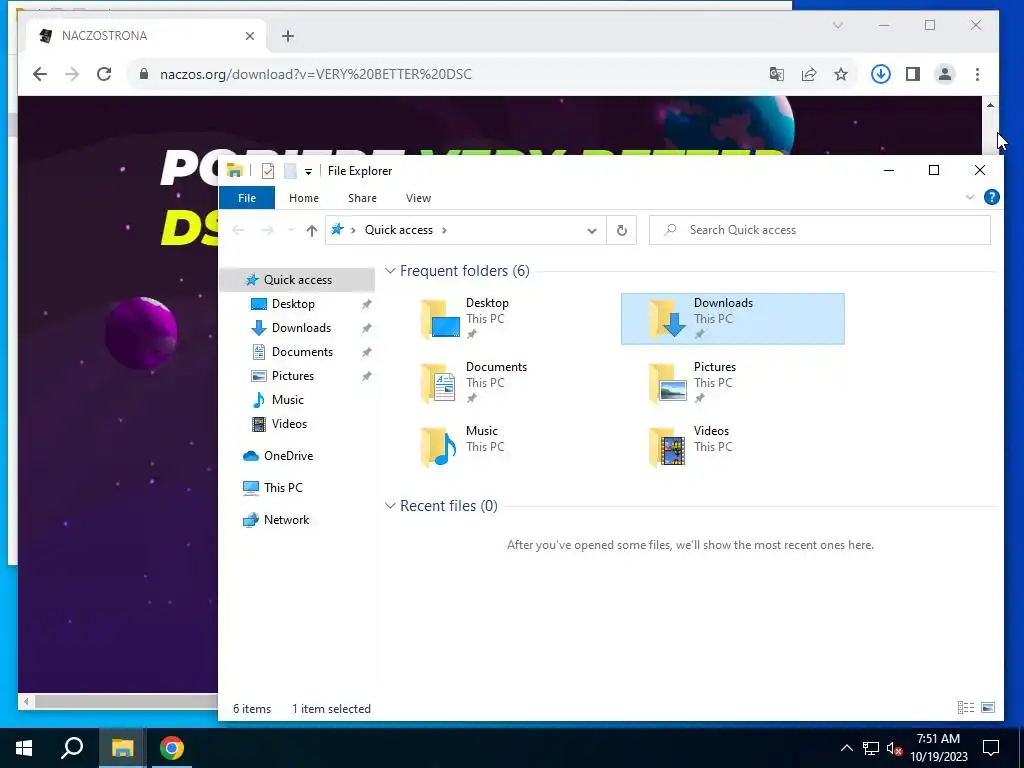The height and width of the screenshot is (768, 1024).
Task: Select Desktop in the navigation pane
Action: click(293, 304)
